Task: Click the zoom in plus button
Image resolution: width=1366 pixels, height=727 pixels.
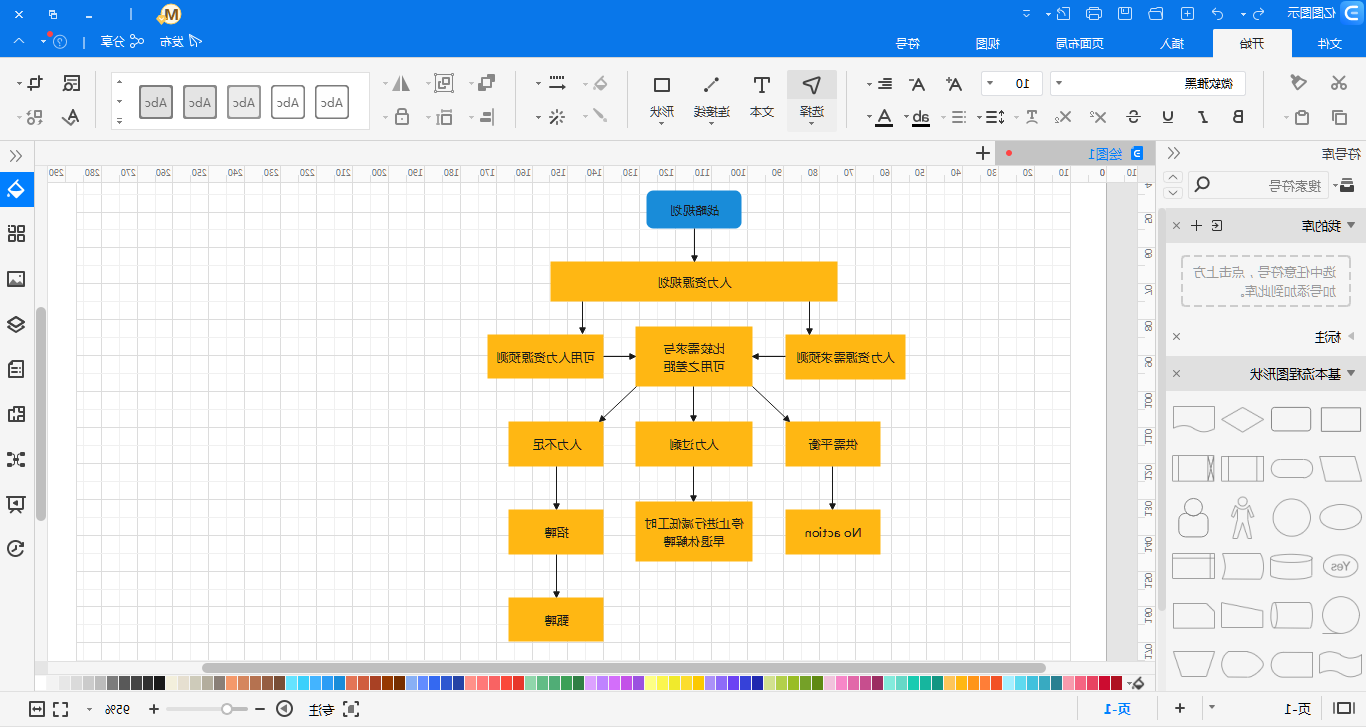Action: (x=153, y=709)
